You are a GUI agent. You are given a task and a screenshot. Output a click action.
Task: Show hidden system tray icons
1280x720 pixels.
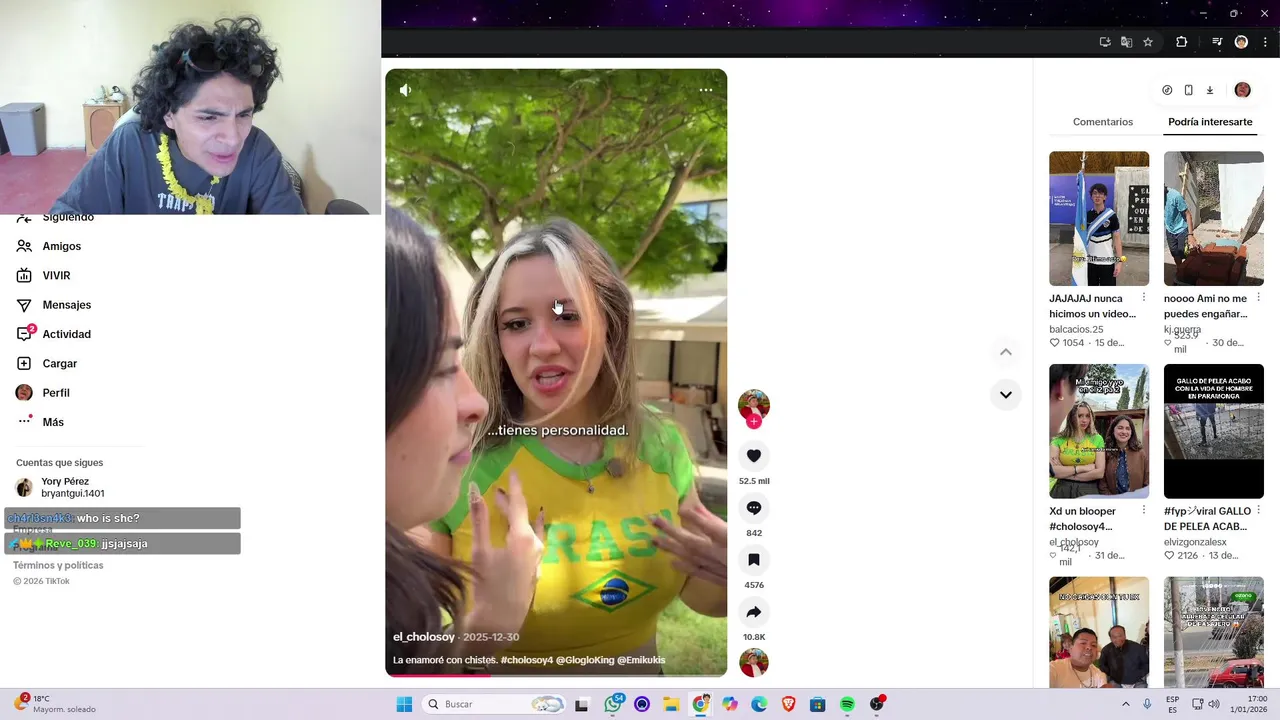pos(1126,704)
